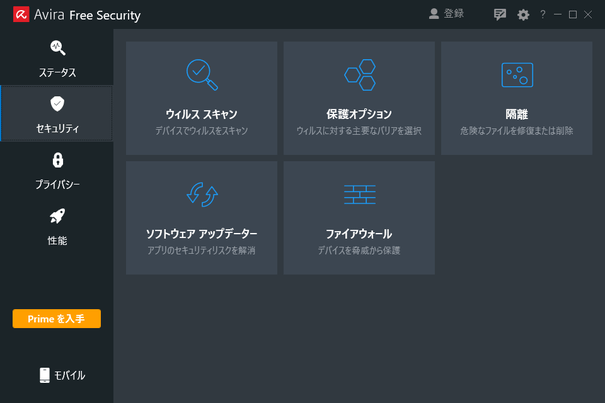The height and width of the screenshot is (403, 605).
Task: Click the Avira red logo icon
Action: (21, 15)
